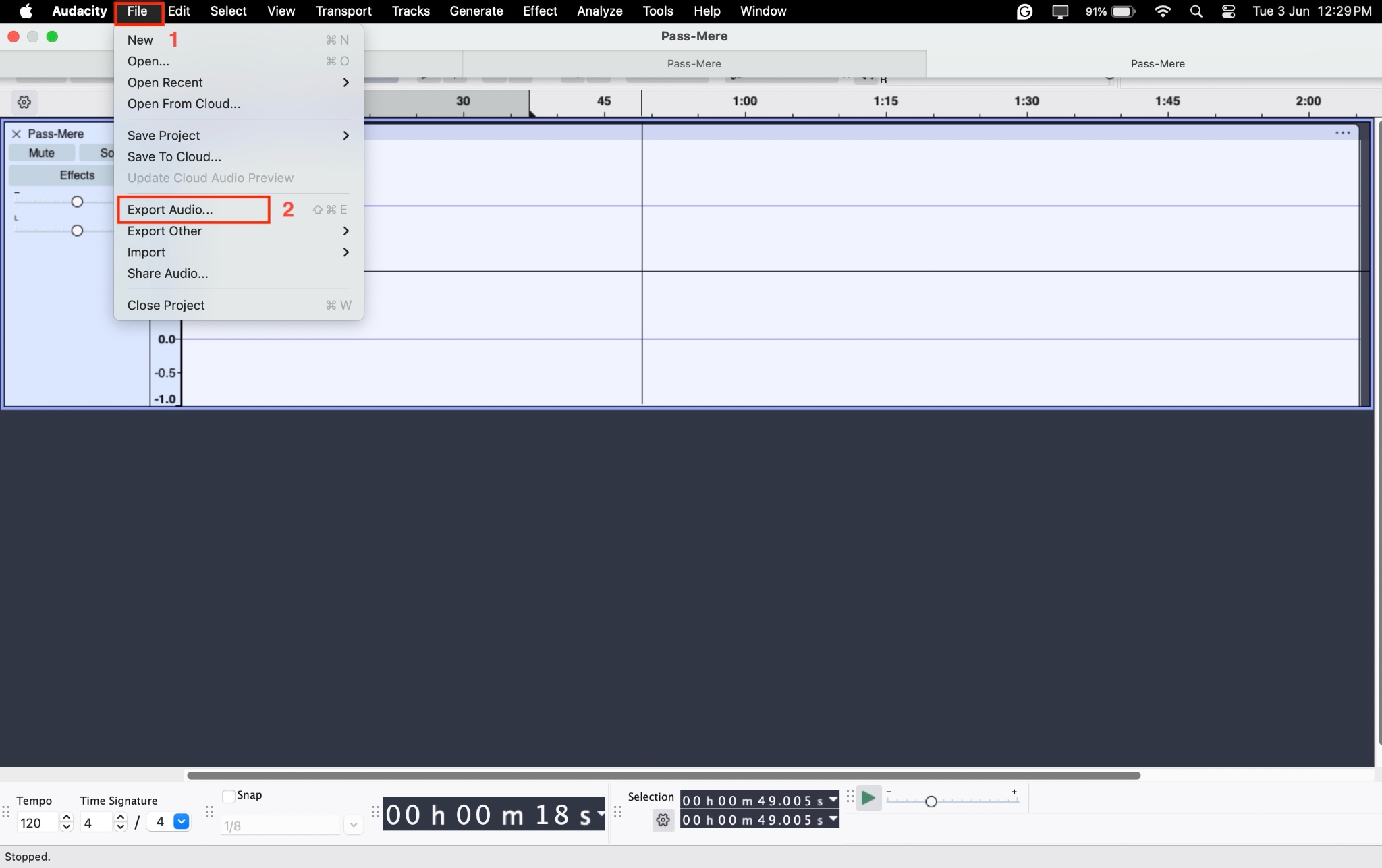The width and height of the screenshot is (1382, 868).
Task: Expand the Export Other submenu
Action: [x=238, y=231]
